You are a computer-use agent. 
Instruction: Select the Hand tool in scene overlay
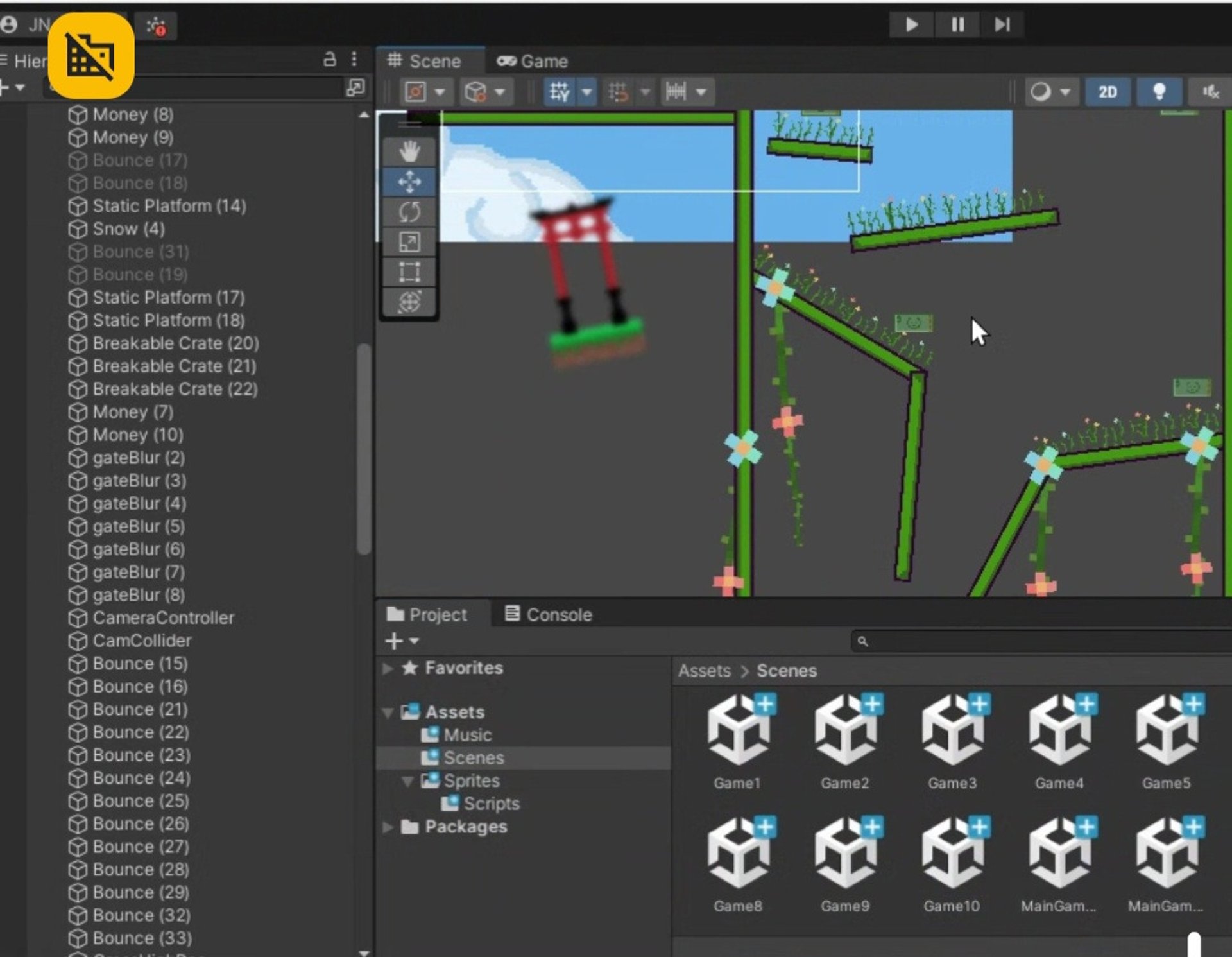pos(409,151)
